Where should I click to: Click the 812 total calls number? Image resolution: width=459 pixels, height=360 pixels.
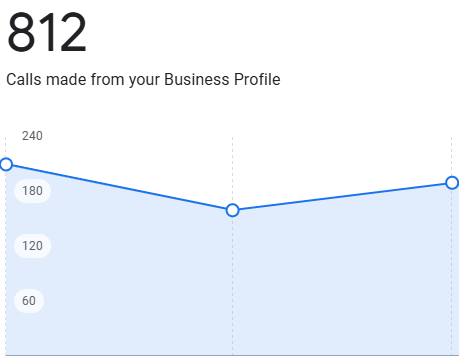(47, 32)
